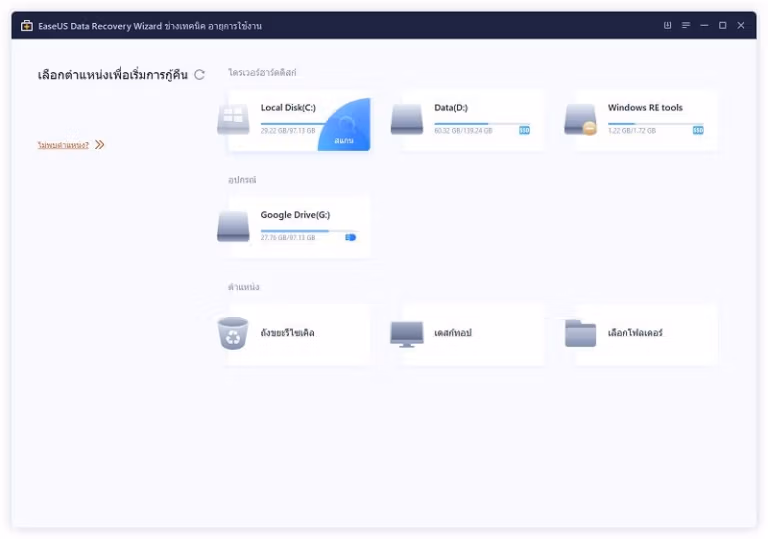Click the blue badge on Google Drive(G:)

point(350,238)
